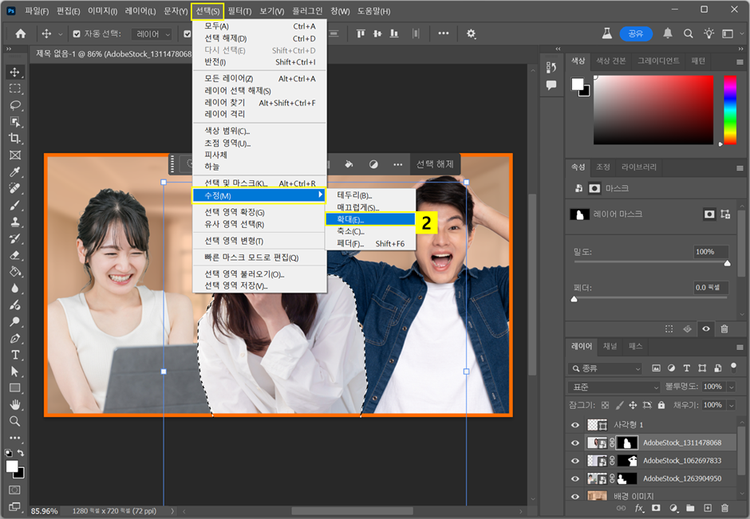The height and width of the screenshot is (519, 750).
Task: Hide the 사각형 1 layer
Action: (575, 425)
